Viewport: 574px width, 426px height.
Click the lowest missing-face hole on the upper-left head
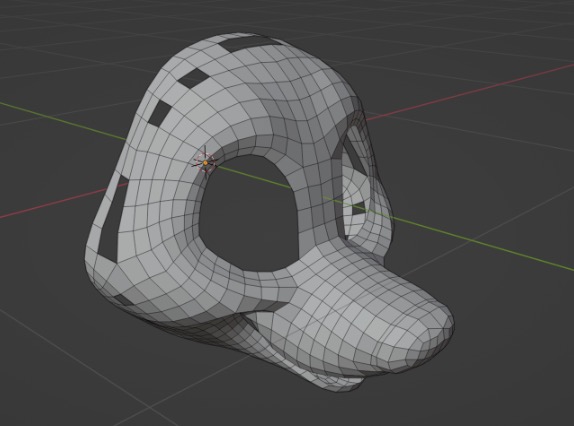pos(160,113)
